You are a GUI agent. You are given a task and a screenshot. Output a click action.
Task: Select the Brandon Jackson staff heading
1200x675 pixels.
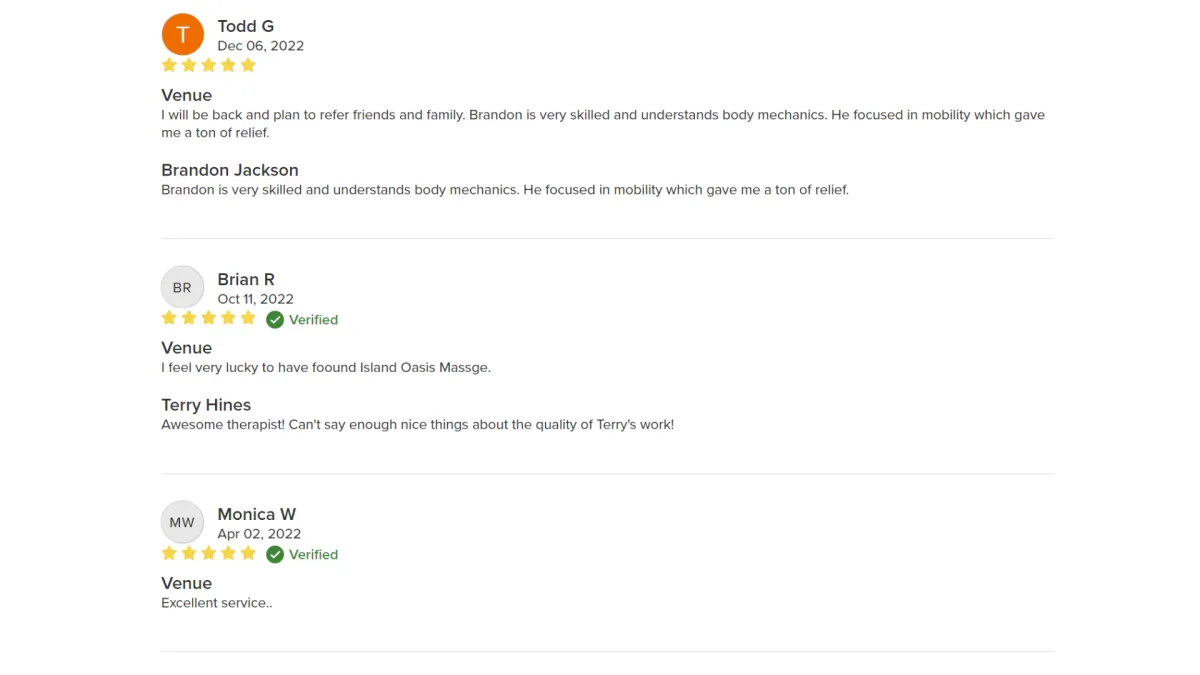click(230, 170)
